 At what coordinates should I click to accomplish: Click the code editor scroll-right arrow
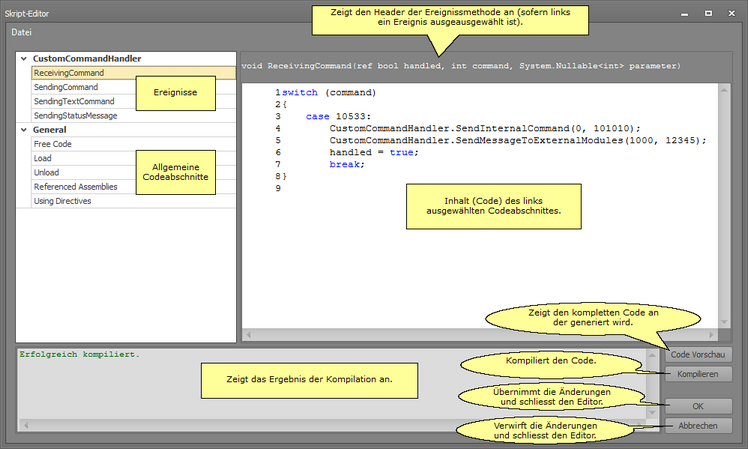(711, 334)
